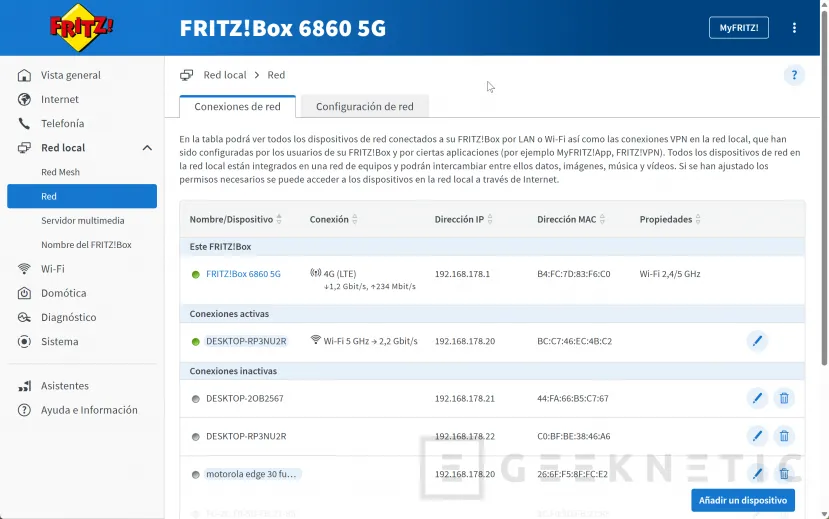This screenshot has width=829, height=519.
Task: Open Telefonía menu item
Action: coord(62,124)
